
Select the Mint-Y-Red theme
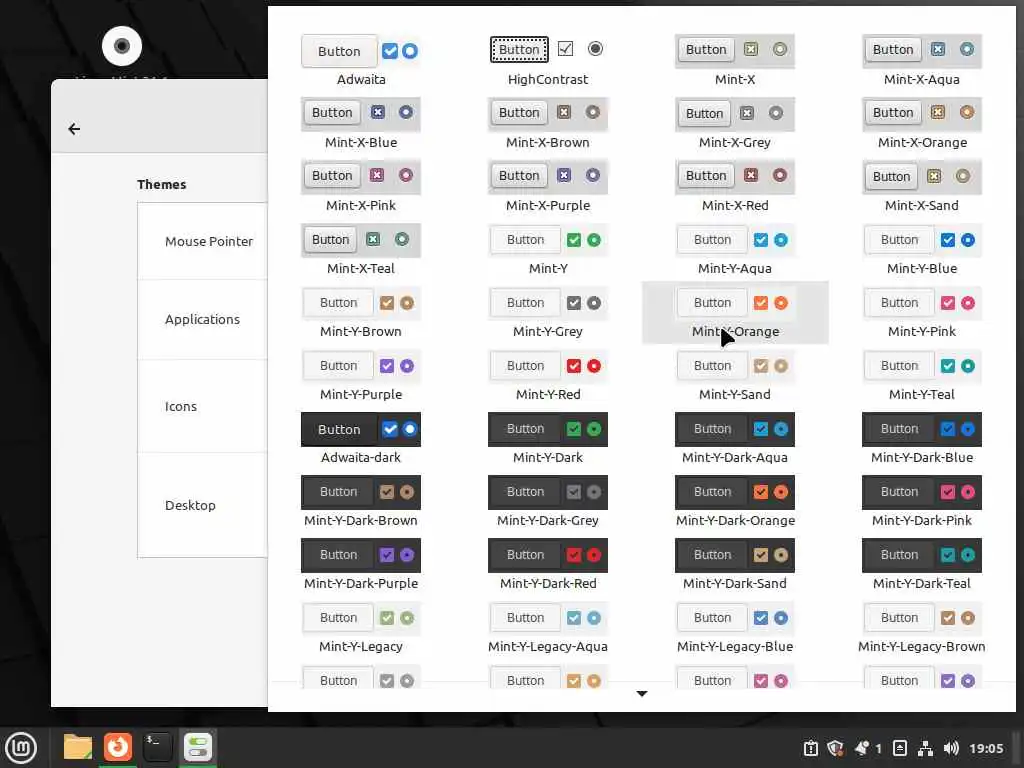click(548, 376)
